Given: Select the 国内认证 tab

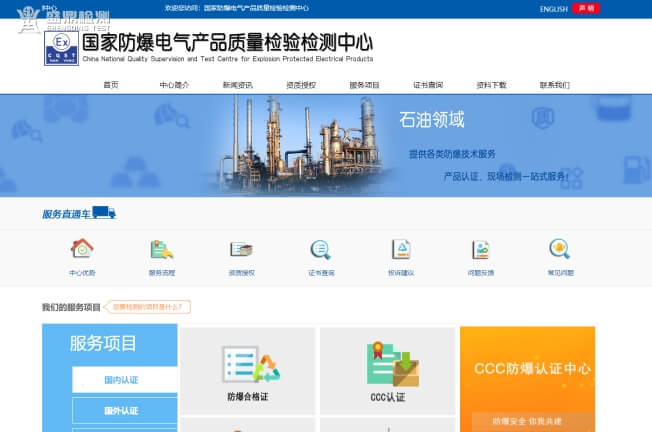Looking at the screenshot, I should [x=124, y=380].
